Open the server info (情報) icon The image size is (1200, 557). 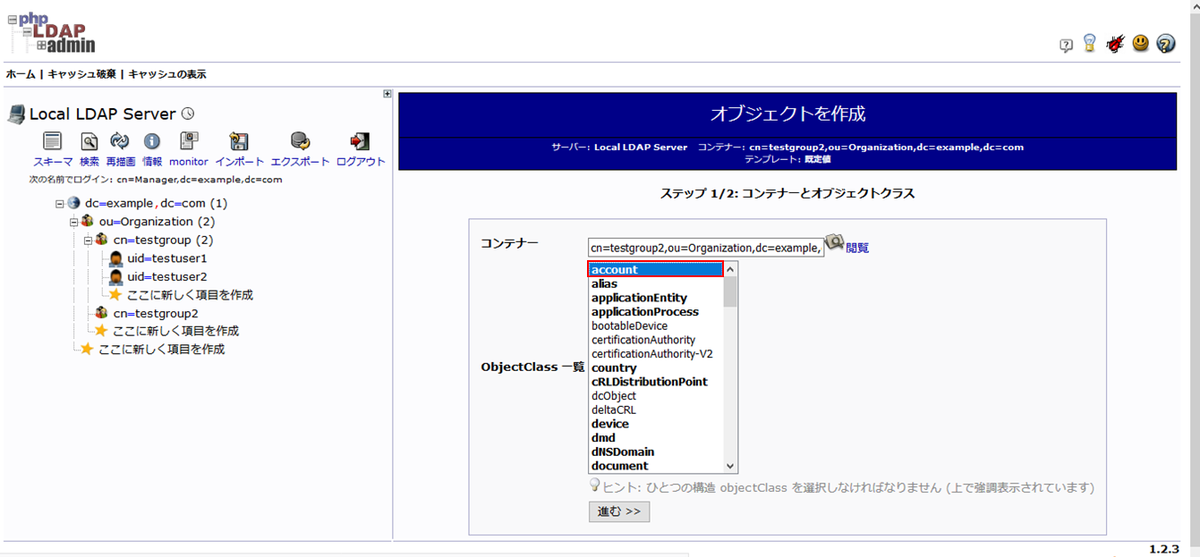point(152,142)
